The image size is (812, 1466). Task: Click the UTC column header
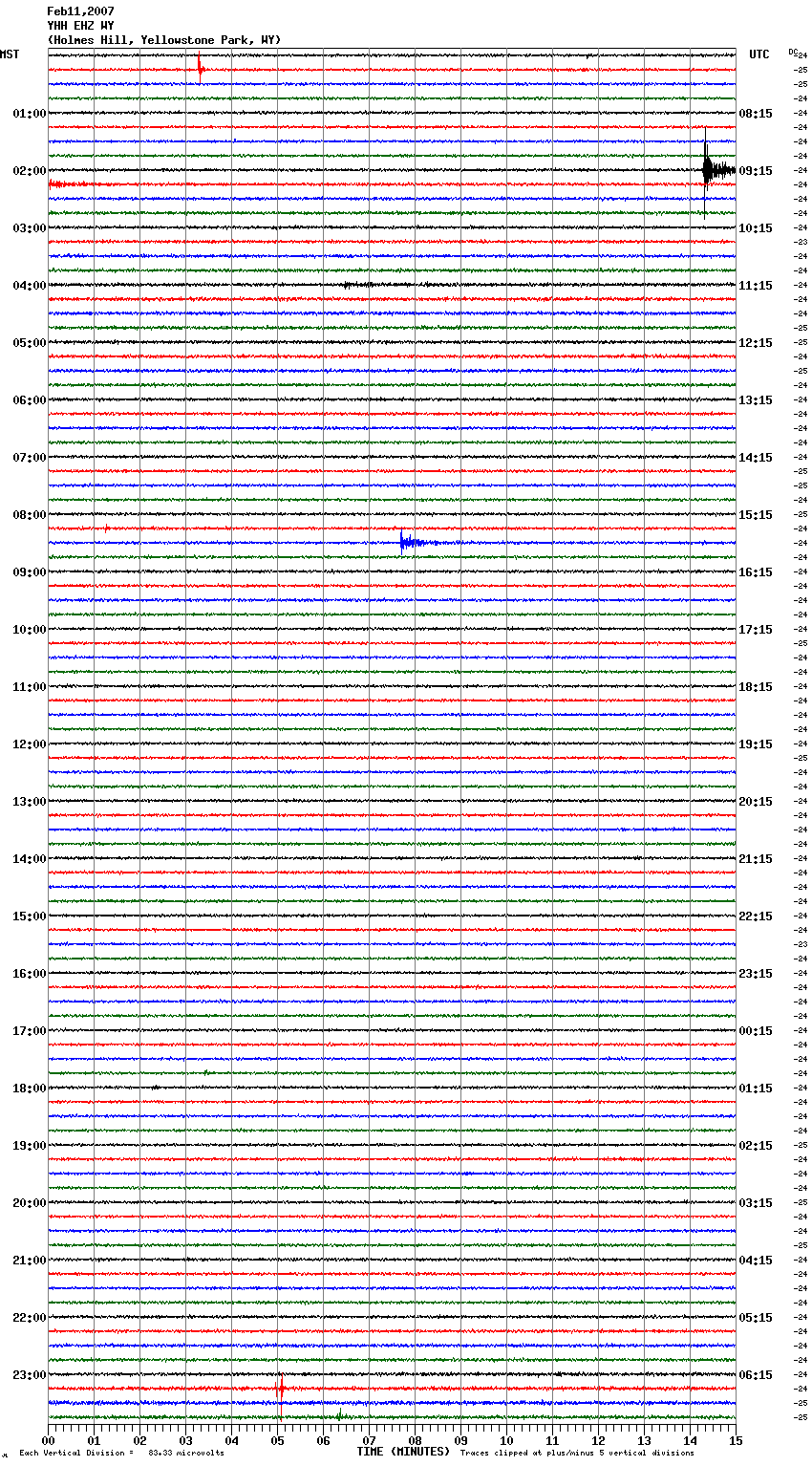click(x=759, y=54)
